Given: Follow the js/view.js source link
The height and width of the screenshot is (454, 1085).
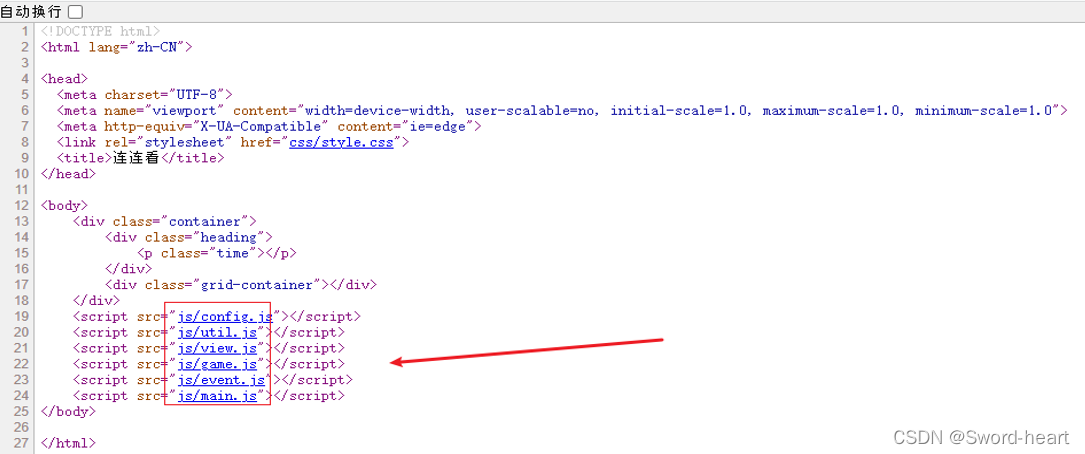Looking at the screenshot, I should [x=217, y=349].
